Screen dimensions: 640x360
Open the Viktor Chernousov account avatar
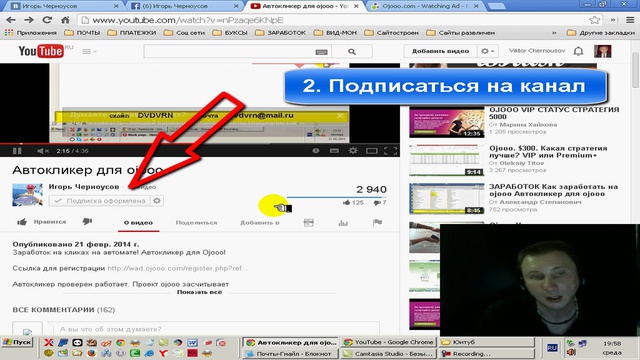602,51
